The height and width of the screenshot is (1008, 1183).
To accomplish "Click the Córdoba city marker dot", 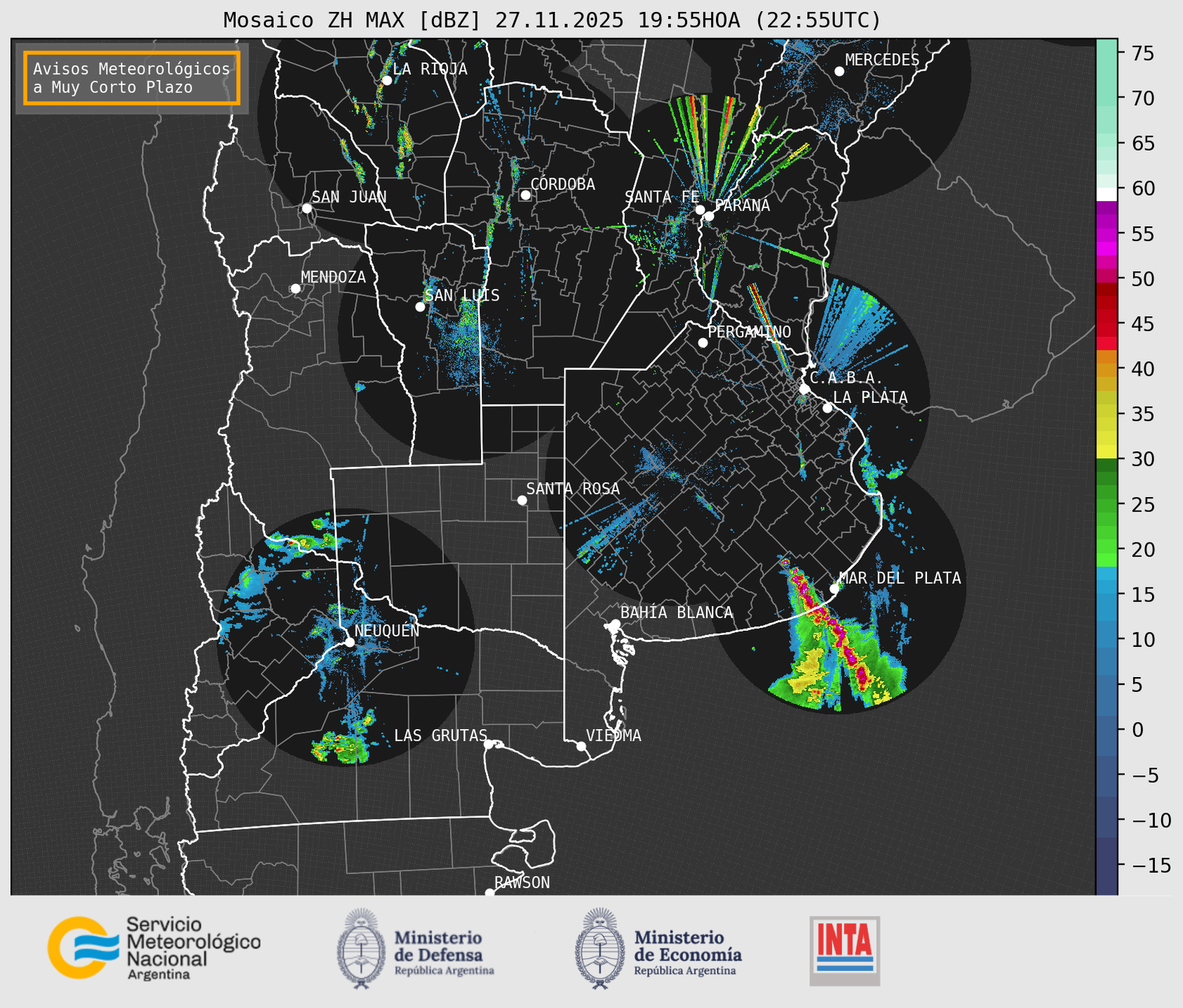I will pos(525,195).
